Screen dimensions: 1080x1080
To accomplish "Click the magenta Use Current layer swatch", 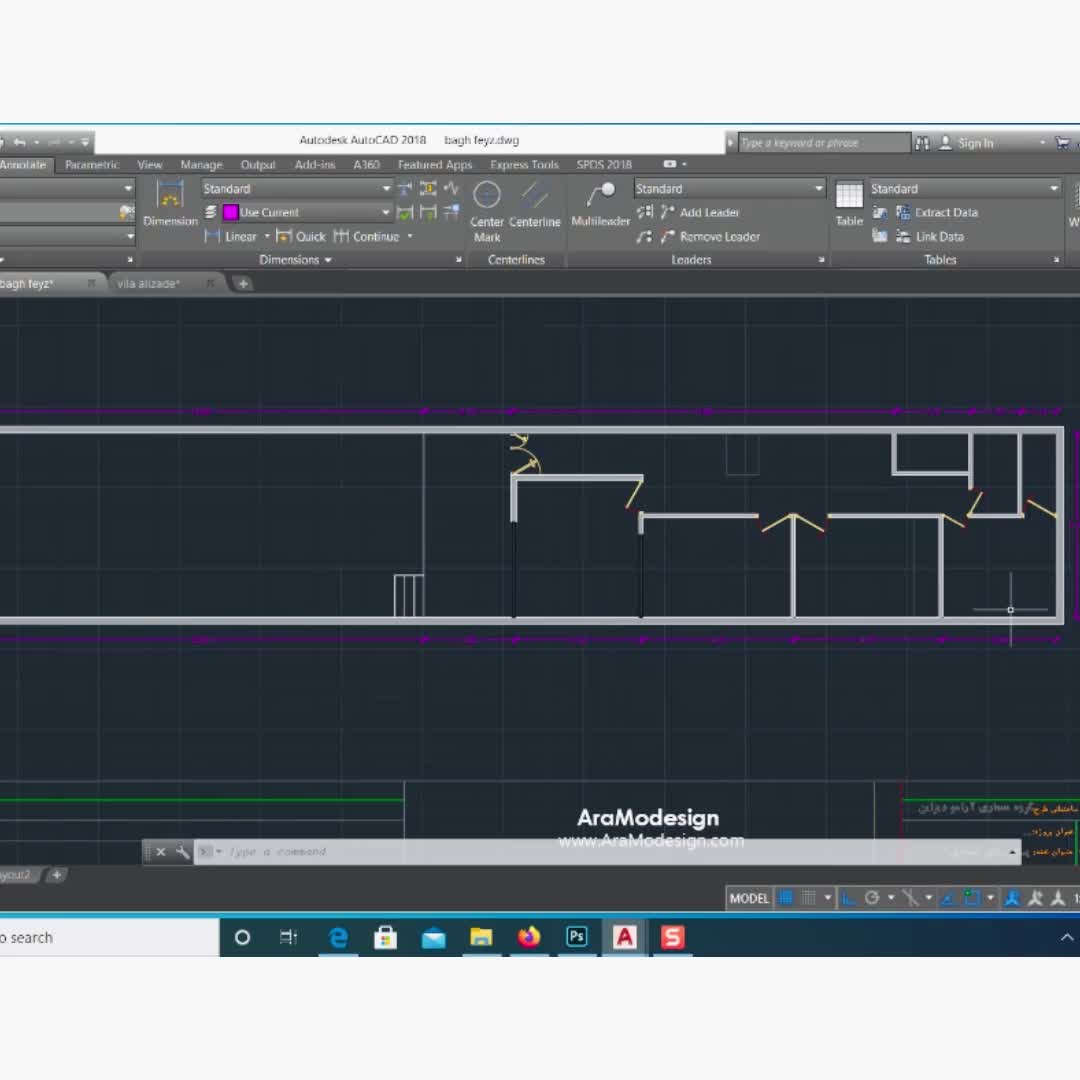I will tap(231, 213).
